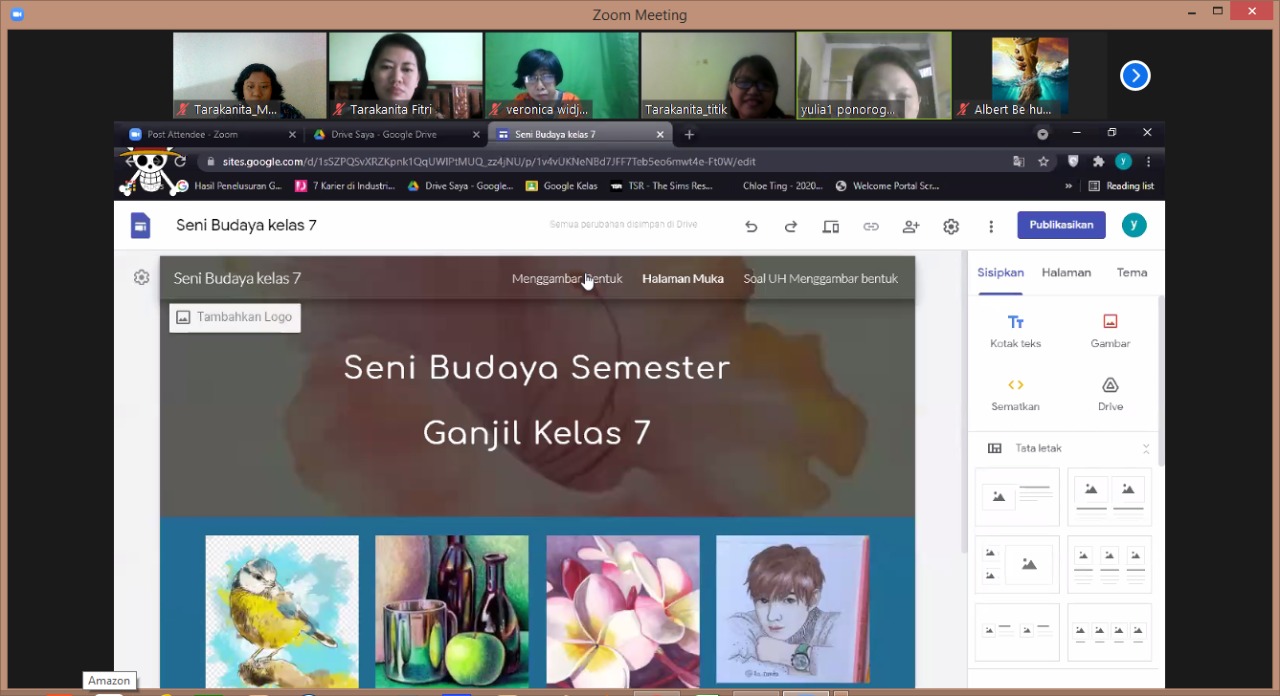Click the shield extension icon in Chrome
Screen dimensions: 1280x696
coord(1074,161)
